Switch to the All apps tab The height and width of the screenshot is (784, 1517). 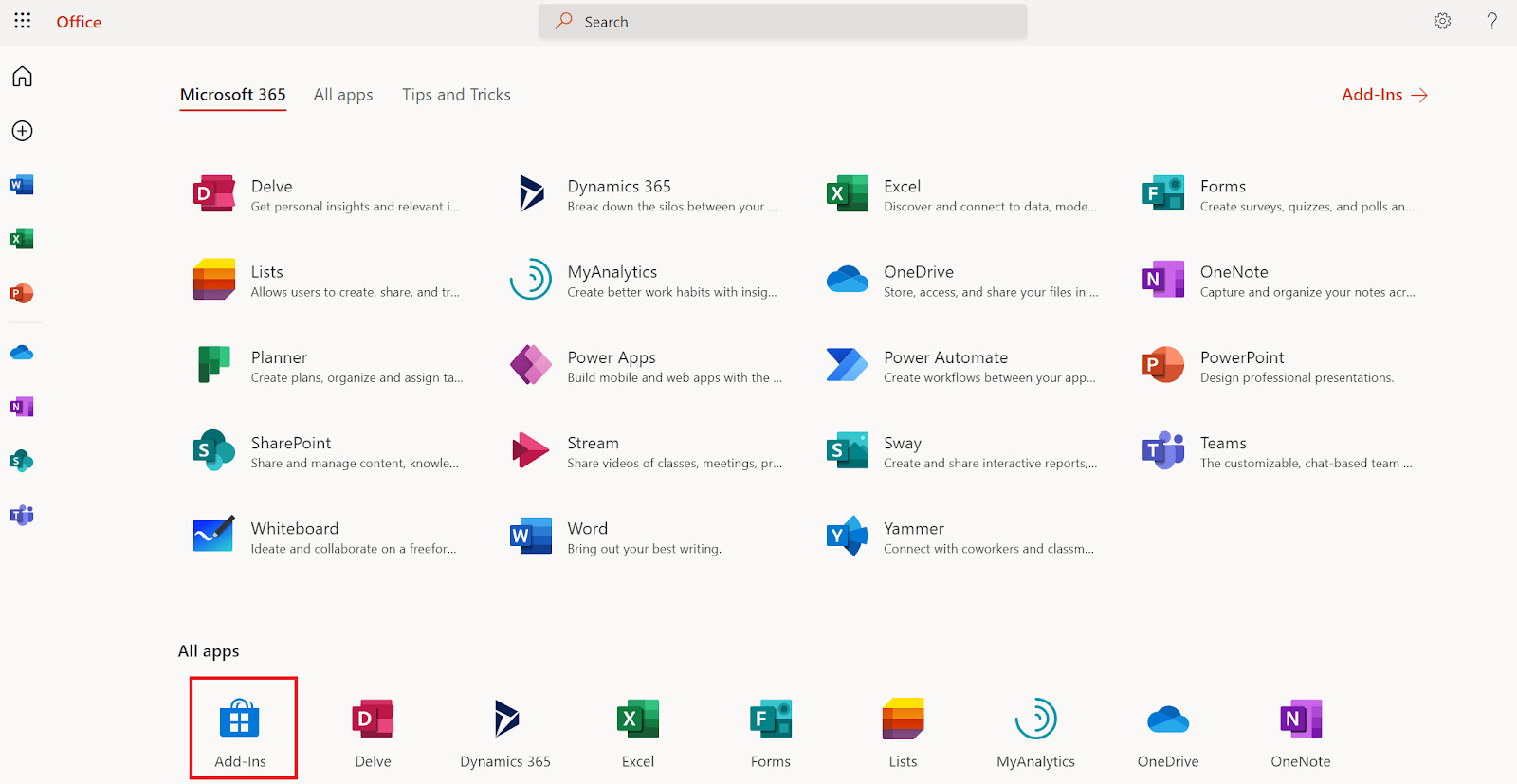pyautogui.click(x=343, y=95)
